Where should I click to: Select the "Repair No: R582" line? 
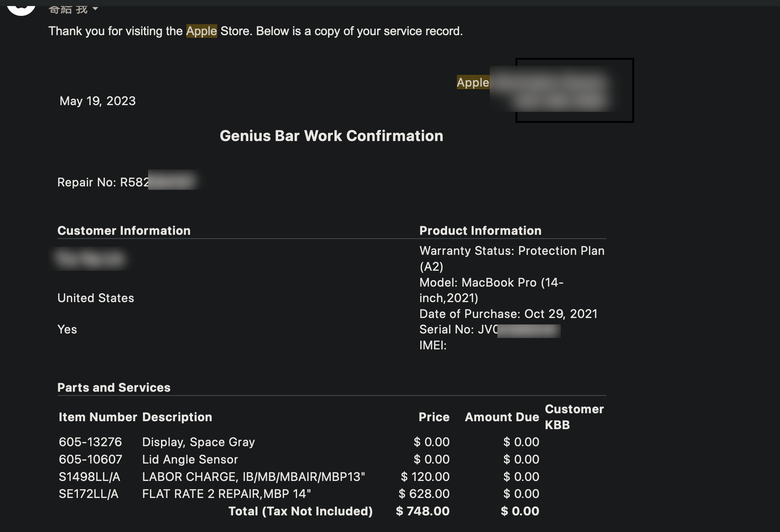coord(103,182)
